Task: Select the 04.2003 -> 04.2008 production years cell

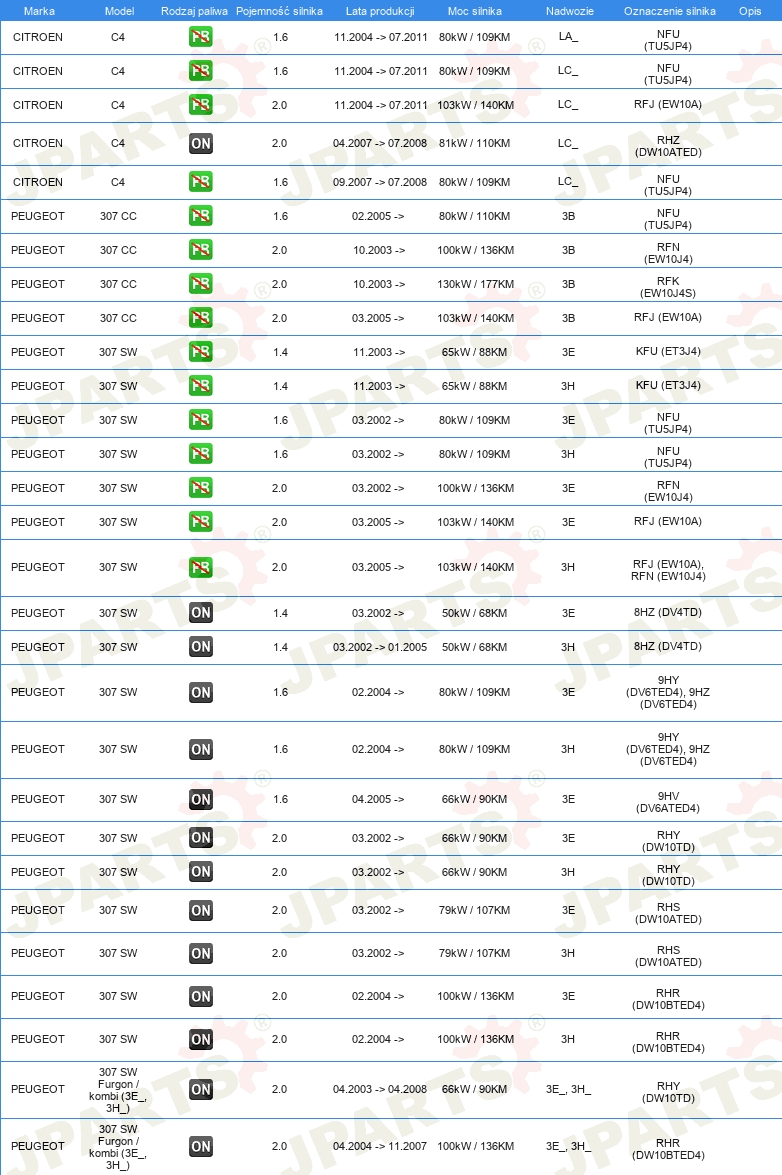Action: 380,1090
